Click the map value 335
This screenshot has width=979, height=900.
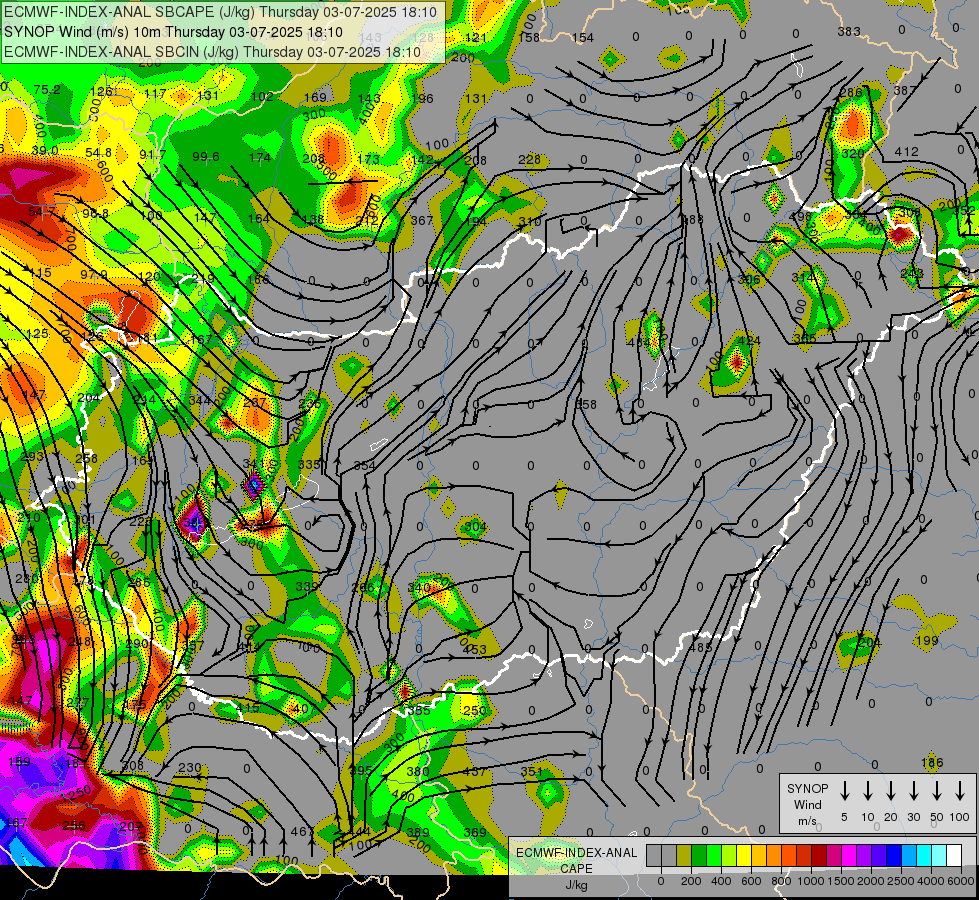pos(310,465)
